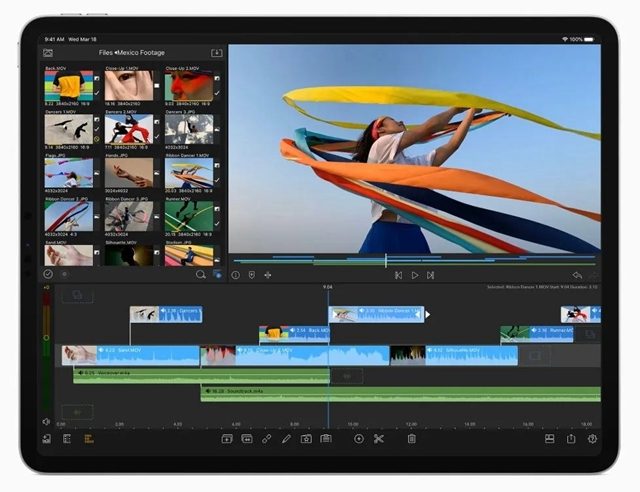Viewport: 640px width, 492px height.
Task: Open the search magnifier in the media library
Action: 201,274
